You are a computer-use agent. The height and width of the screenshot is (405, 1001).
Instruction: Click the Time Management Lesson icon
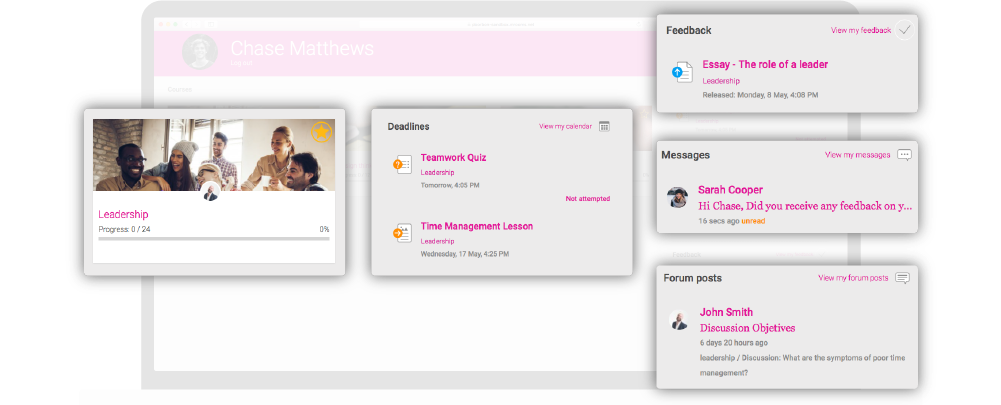click(x=402, y=233)
